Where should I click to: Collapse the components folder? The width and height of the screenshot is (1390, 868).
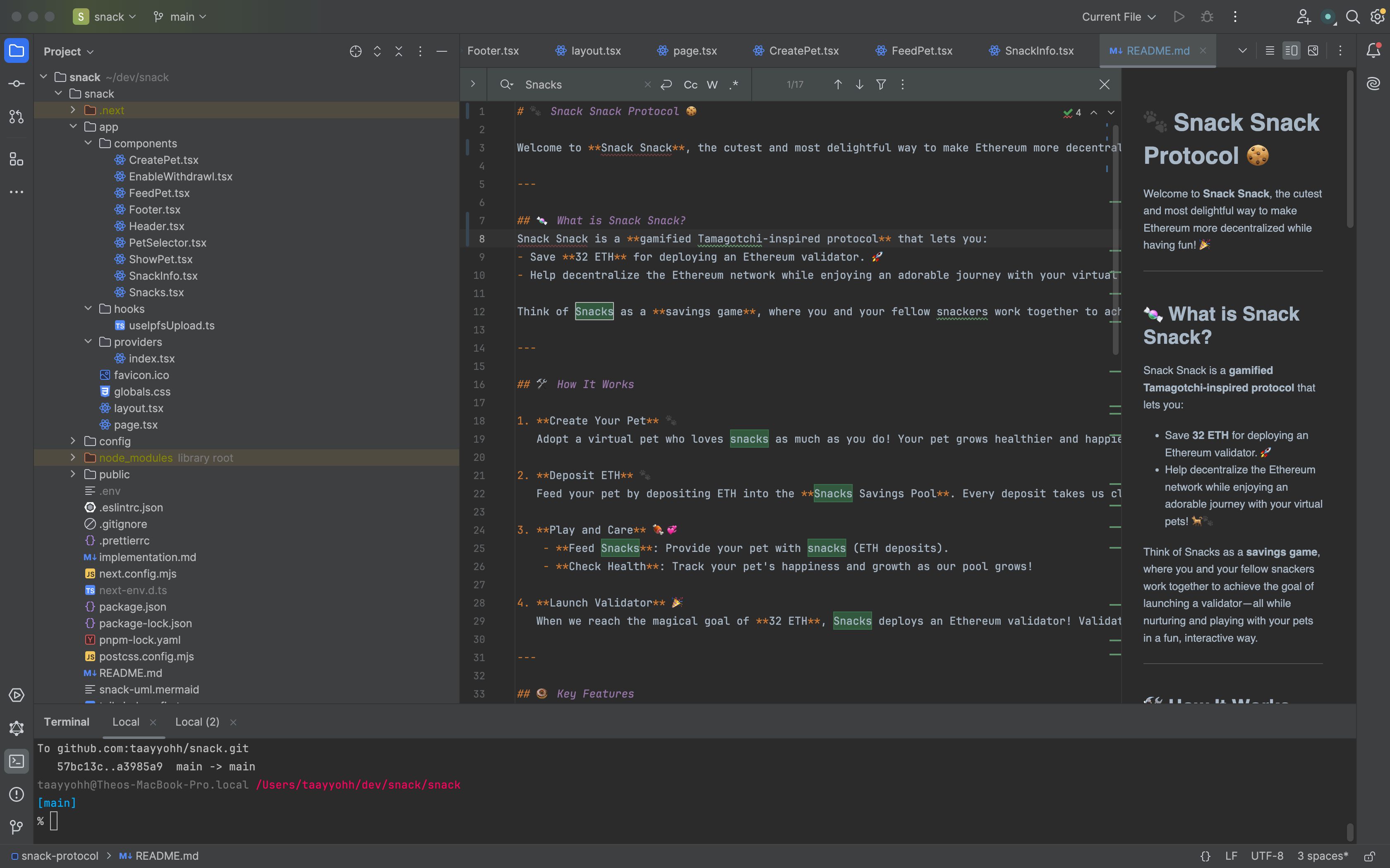click(88, 143)
